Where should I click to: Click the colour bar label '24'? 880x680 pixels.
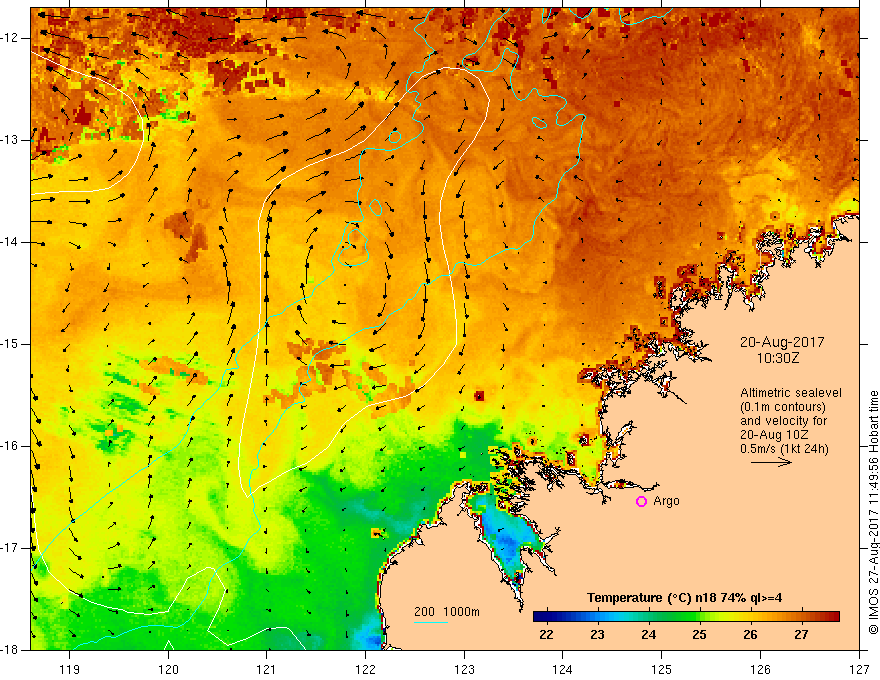[x=648, y=635]
